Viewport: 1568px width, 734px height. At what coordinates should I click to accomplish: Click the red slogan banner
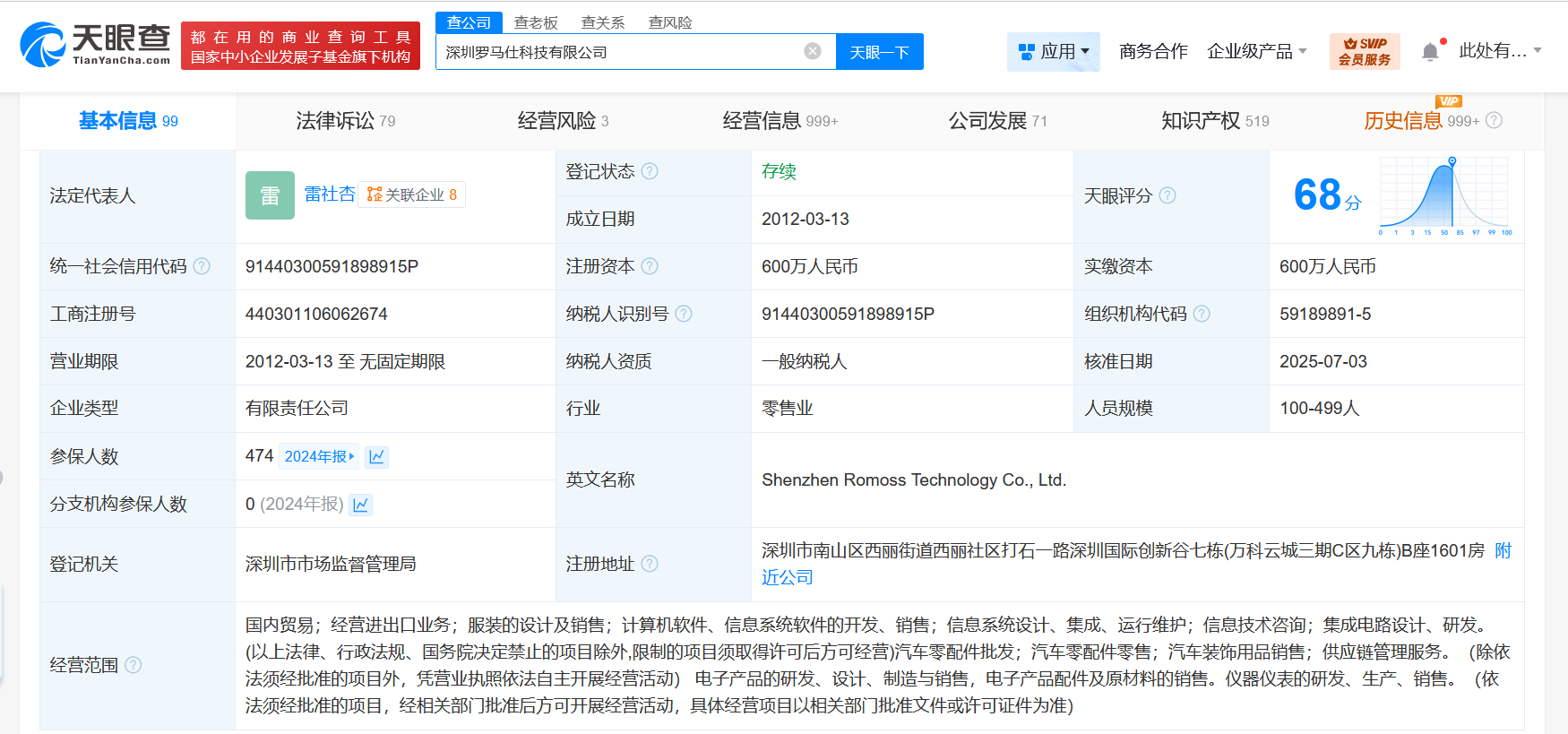300,46
